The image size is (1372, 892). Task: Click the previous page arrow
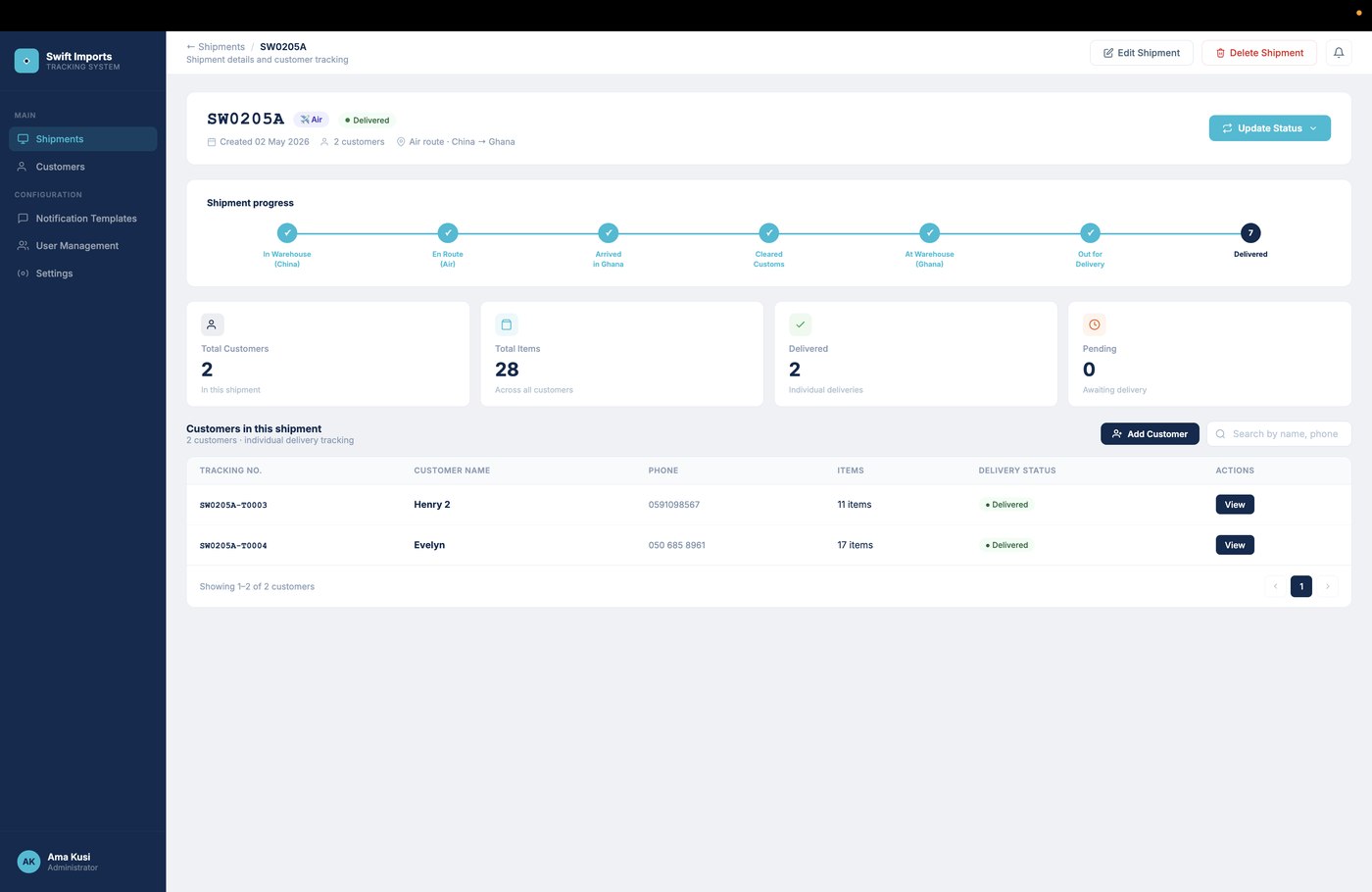pos(1275,586)
